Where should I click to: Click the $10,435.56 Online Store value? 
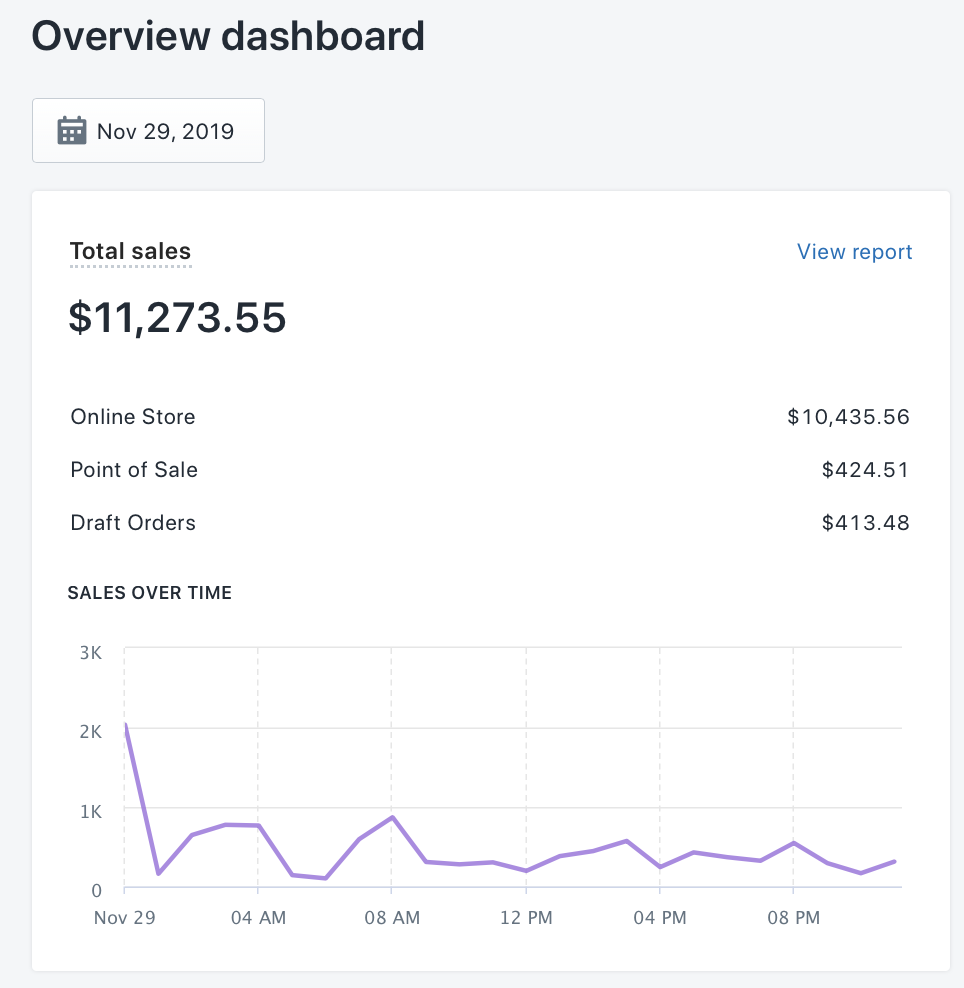click(848, 416)
